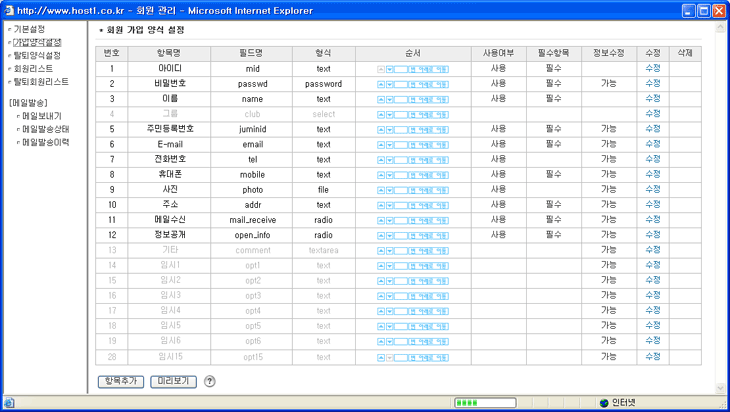Click the move-down arrow for 사진 row
Image resolution: width=730 pixels, height=412 pixels.
pos(390,189)
